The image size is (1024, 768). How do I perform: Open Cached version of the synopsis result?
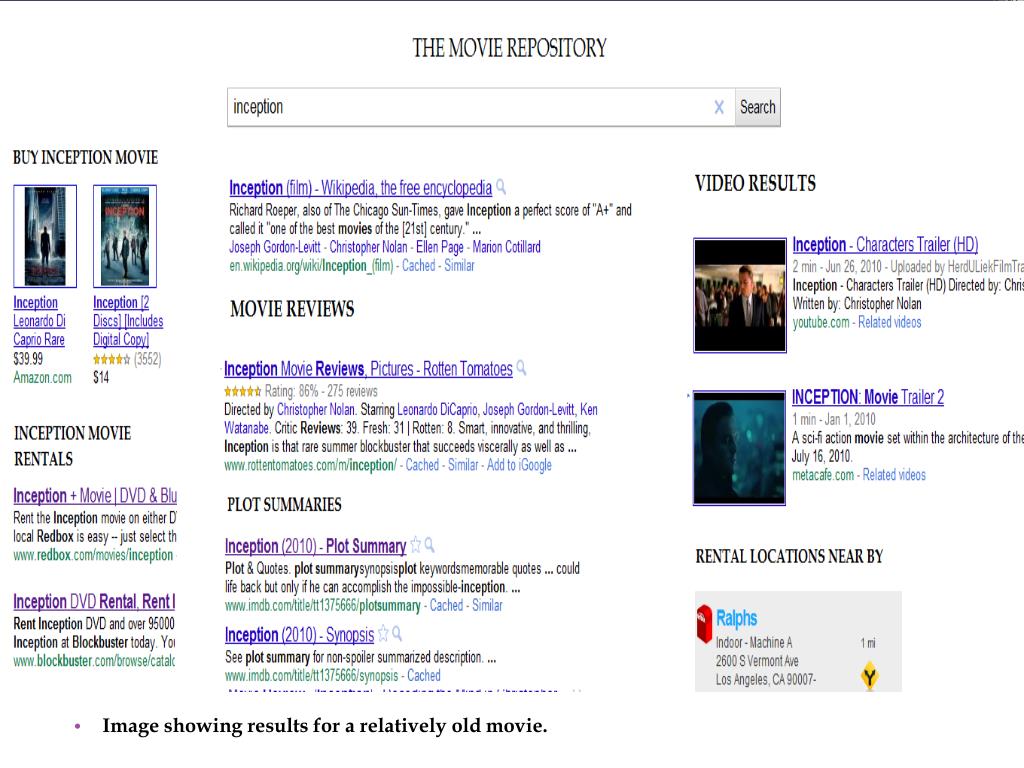click(424, 676)
